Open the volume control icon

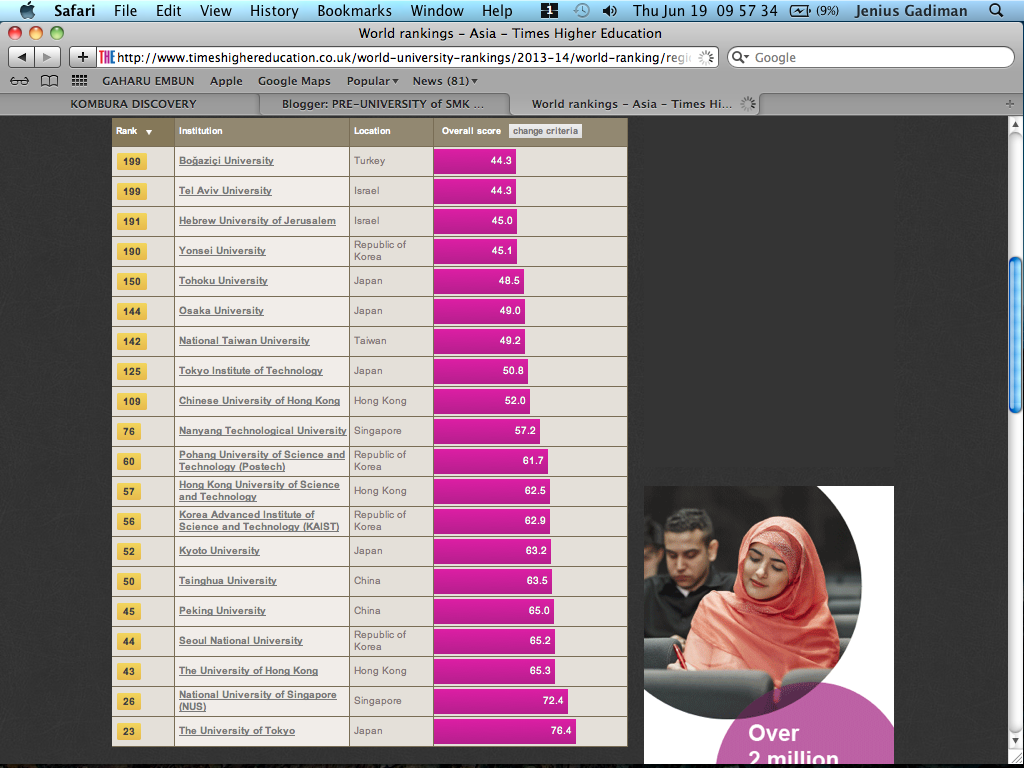pyautogui.click(x=609, y=10)
